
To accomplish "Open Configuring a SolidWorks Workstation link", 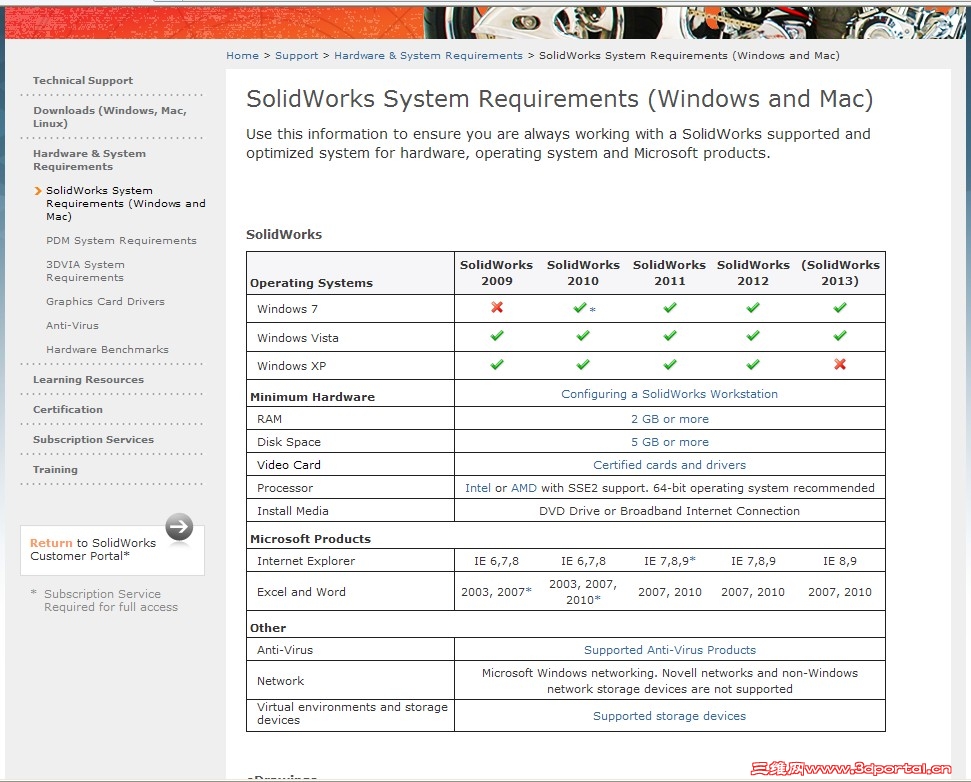I will 669,394.
